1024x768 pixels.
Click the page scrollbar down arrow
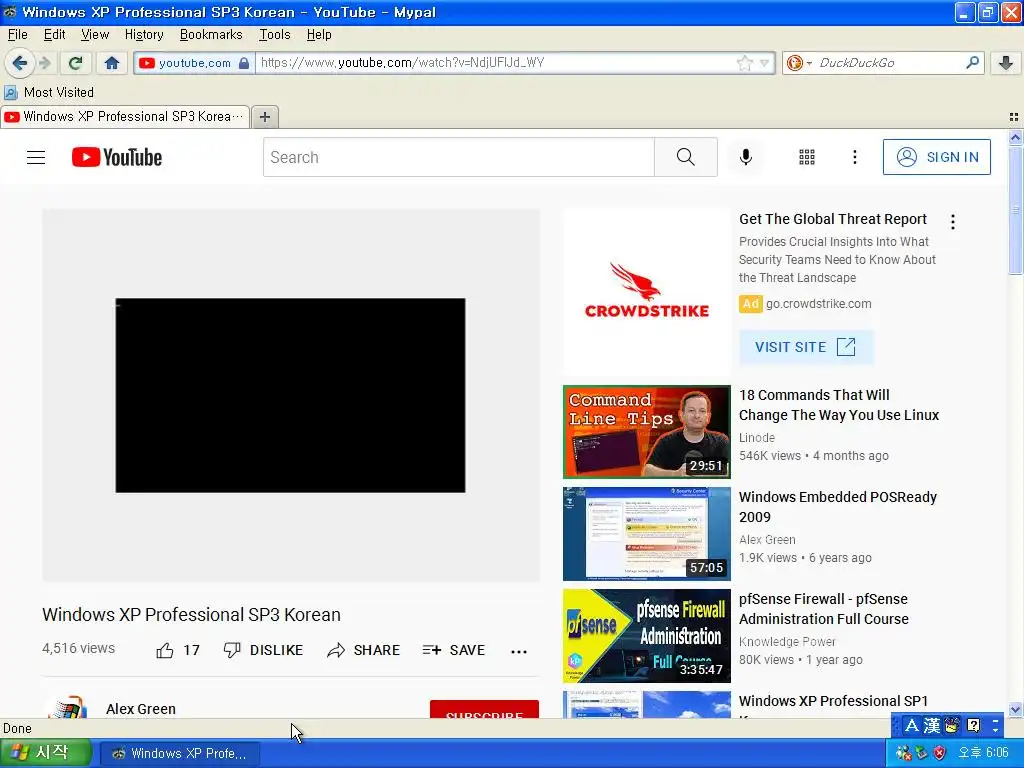click(x=1015, y=710)
